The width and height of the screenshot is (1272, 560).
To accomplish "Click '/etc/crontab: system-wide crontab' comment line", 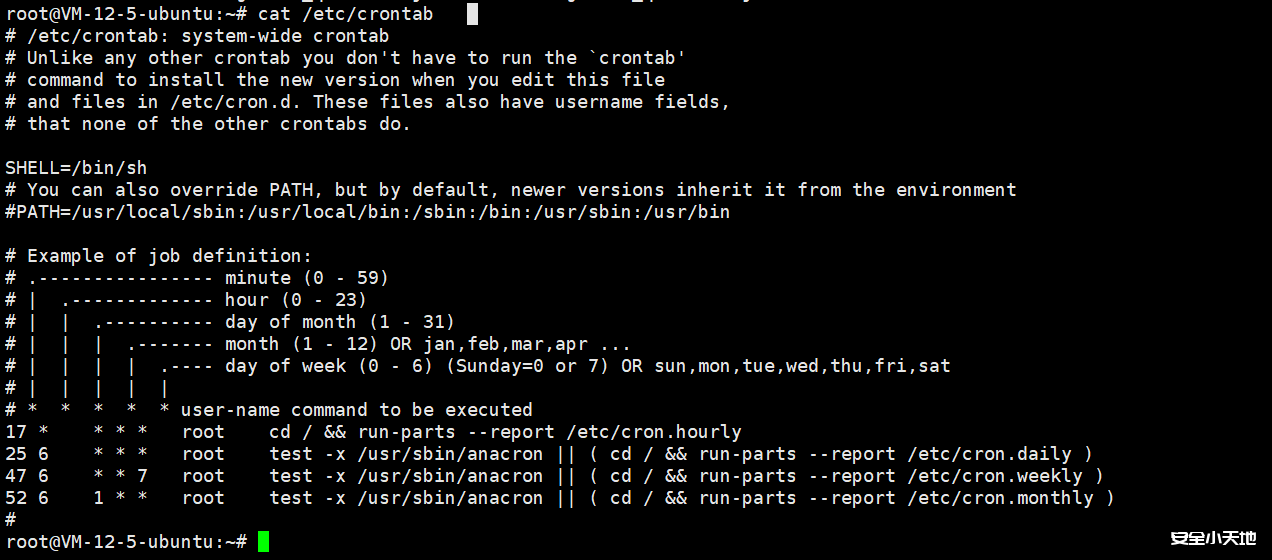I will [208, 36].
